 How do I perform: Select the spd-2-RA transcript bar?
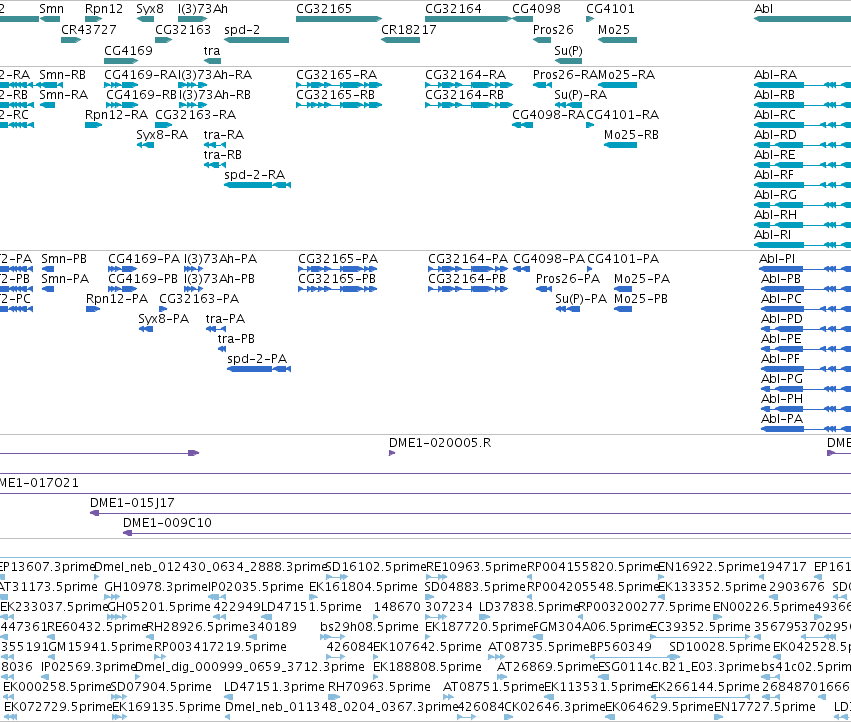(257, 185)
